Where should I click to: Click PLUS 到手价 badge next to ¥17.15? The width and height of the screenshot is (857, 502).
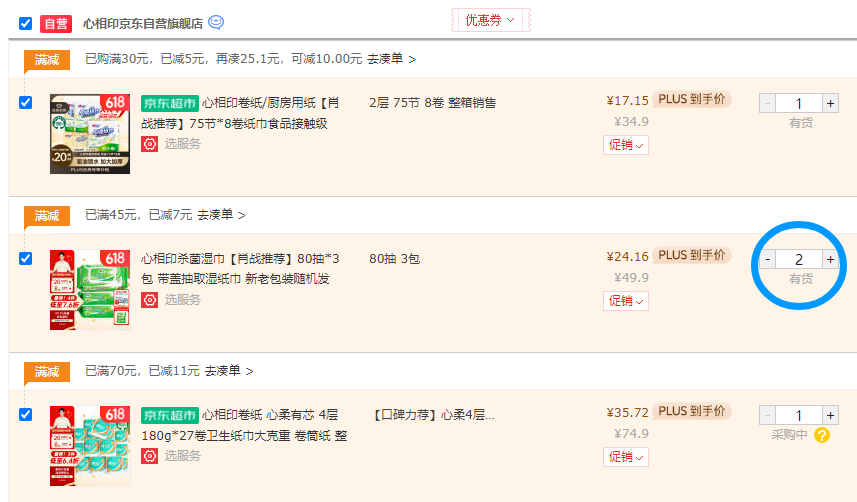pyautogui.click(x=691, y=99)
